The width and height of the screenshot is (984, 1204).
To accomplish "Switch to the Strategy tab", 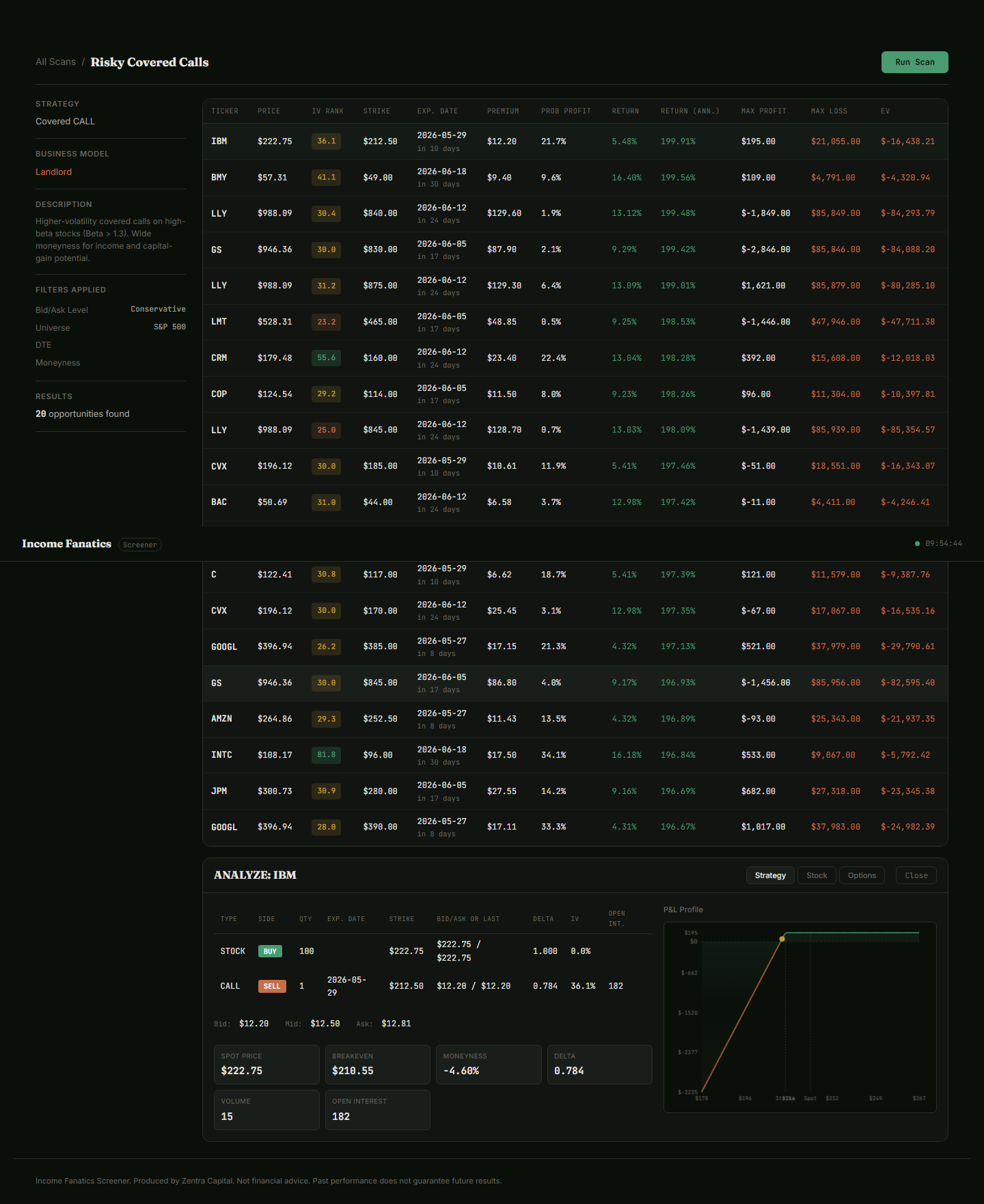I will point(770,875).
